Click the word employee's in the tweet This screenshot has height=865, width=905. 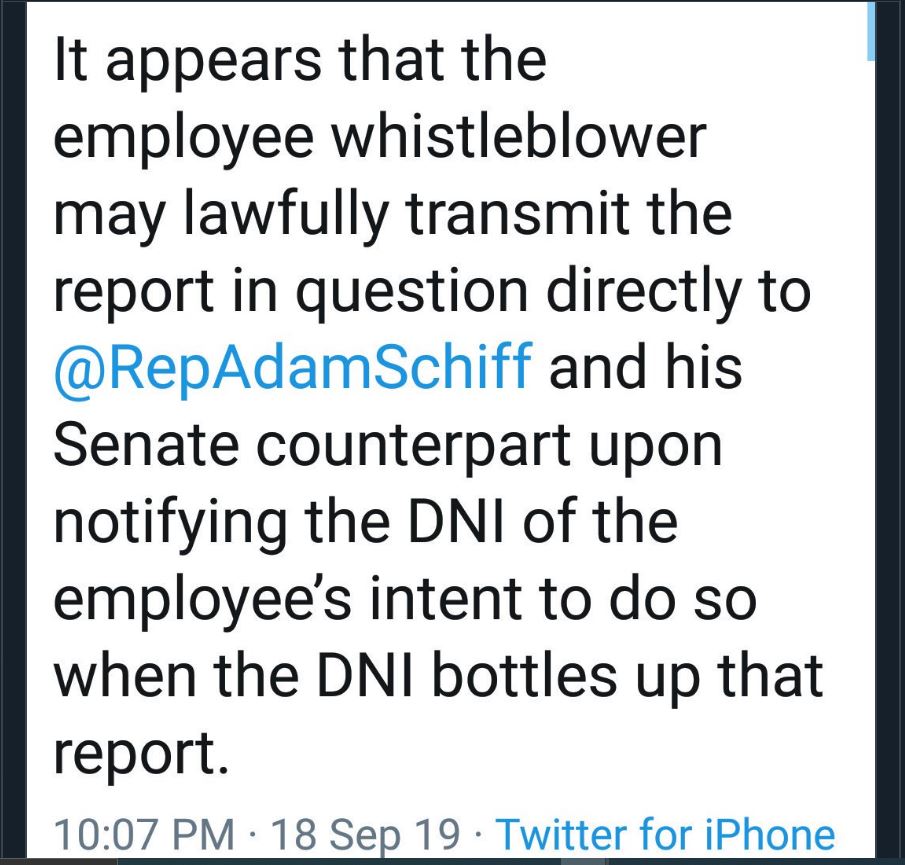(x=202, y=601)
